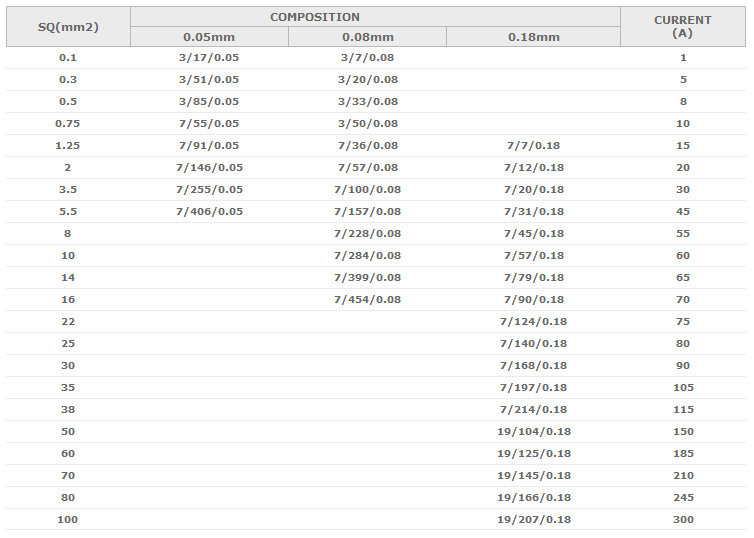Click the 5.5 SQ row value
The image size is (754, 538).
68,212
